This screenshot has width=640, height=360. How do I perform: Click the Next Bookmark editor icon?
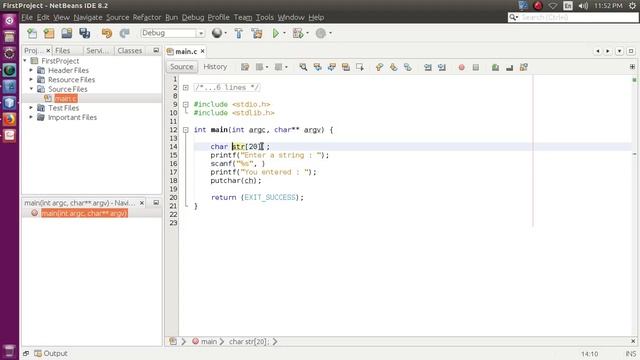pyautogui.click(x=393, y=67)
